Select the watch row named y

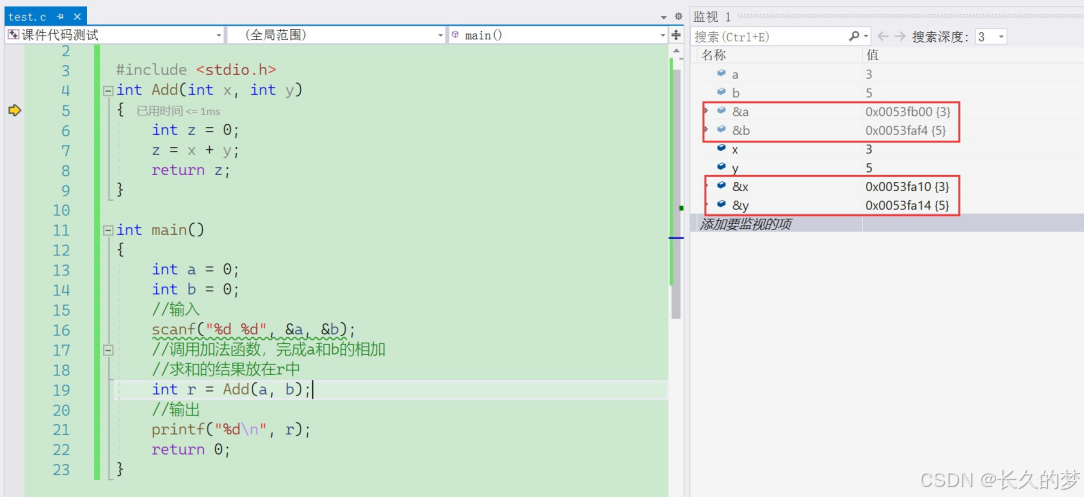point(887,167)
